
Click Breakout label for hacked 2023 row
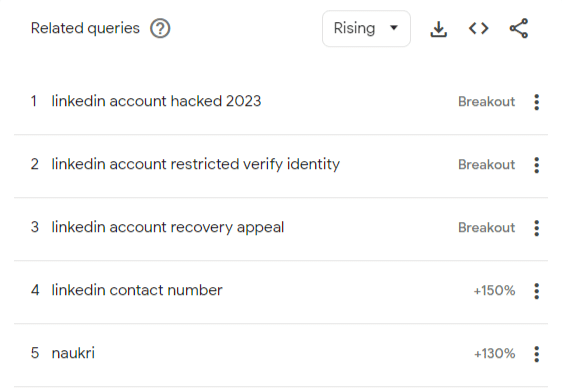click(486, 101)
